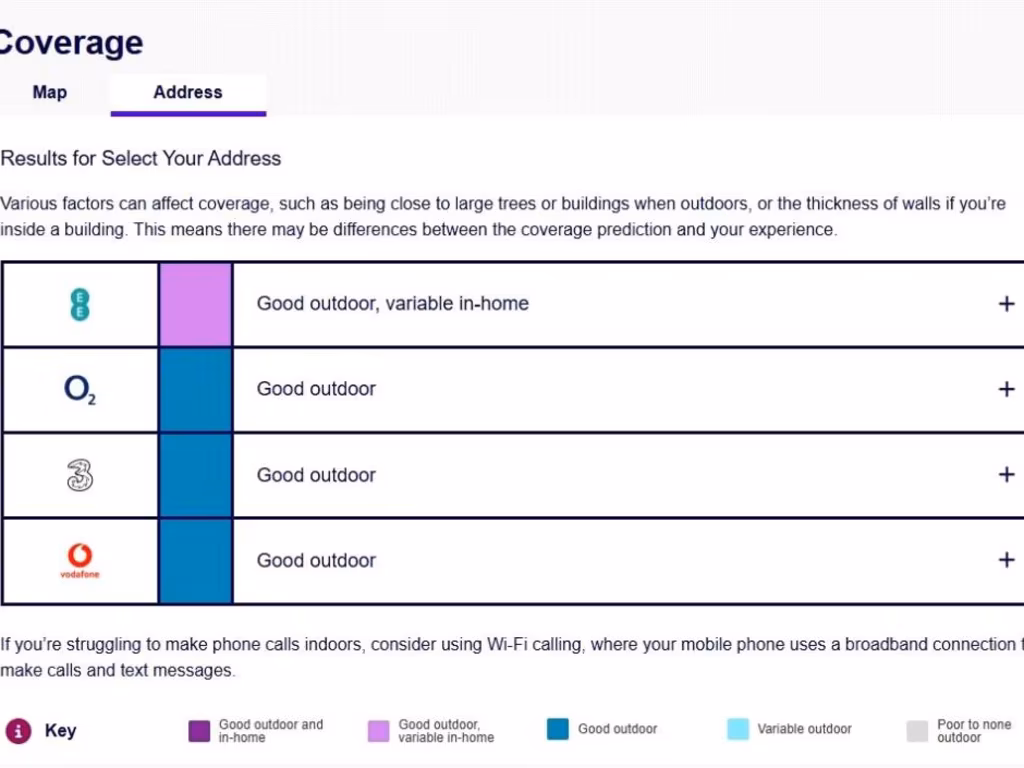
Task: Click the Three network logo
Action: coord(80,475)
